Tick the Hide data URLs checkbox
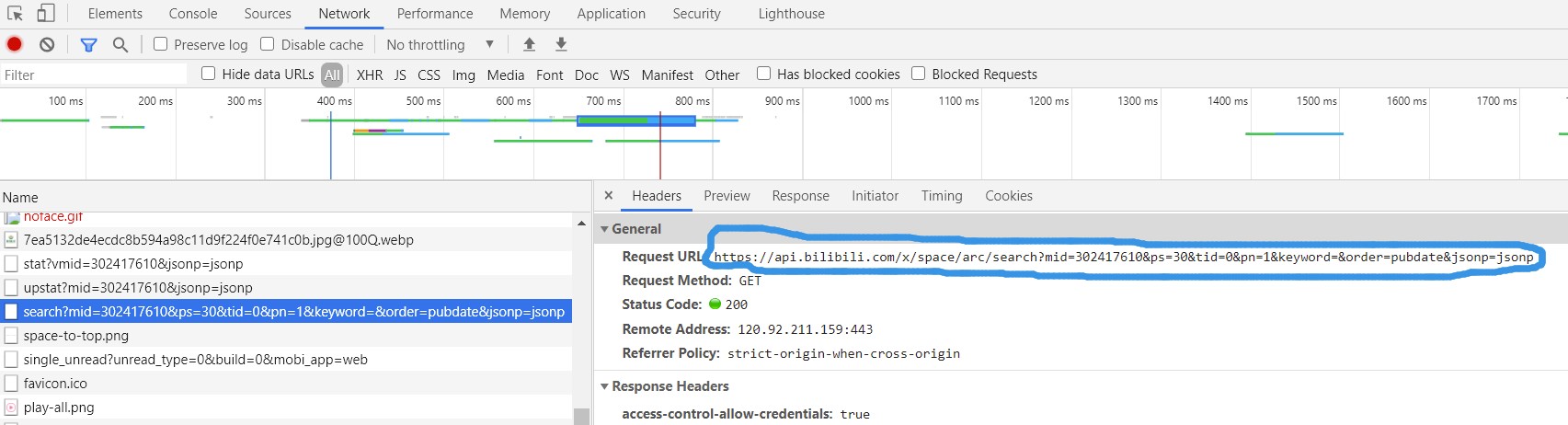This screenshot has width=1568, height=425. click(x=209, y=74)
